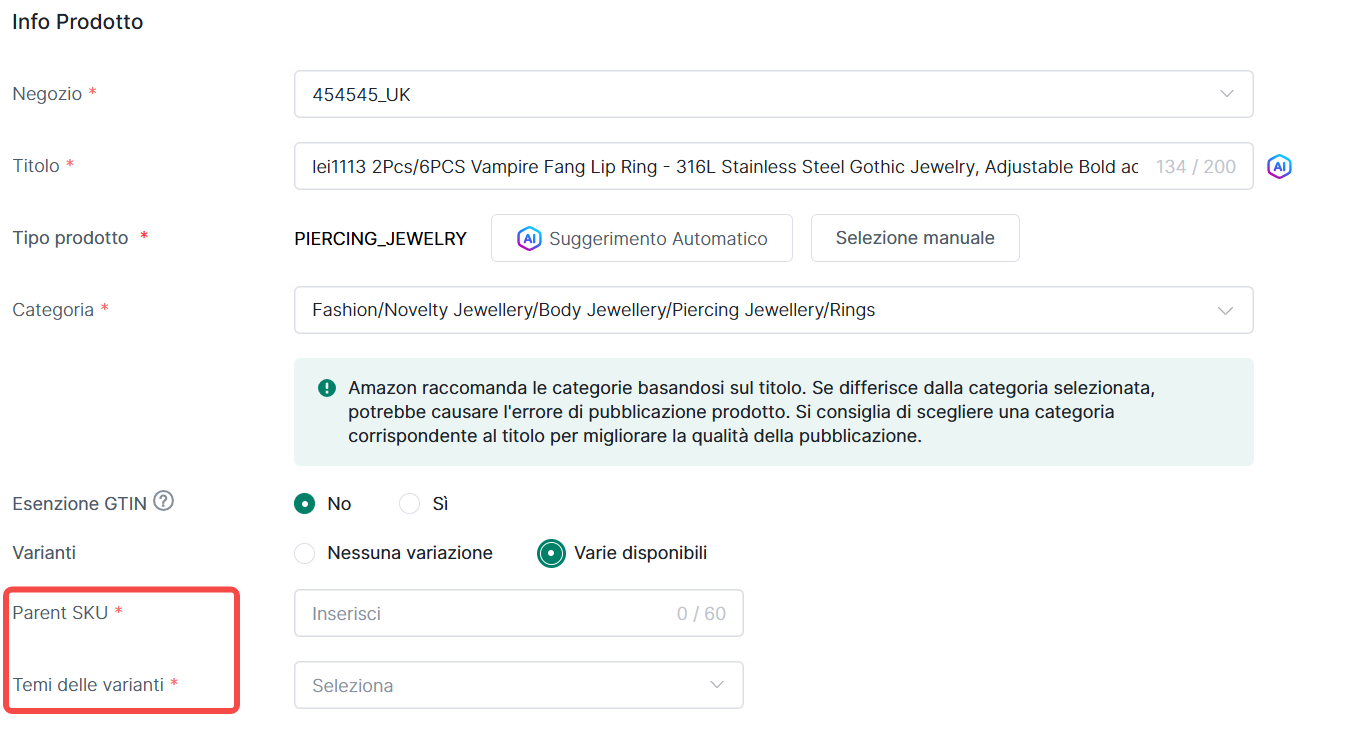Viewport: 1350px width, 754px height.
Task: Click the Tipo prodotto field label
Action: click(x=70, y=238)
